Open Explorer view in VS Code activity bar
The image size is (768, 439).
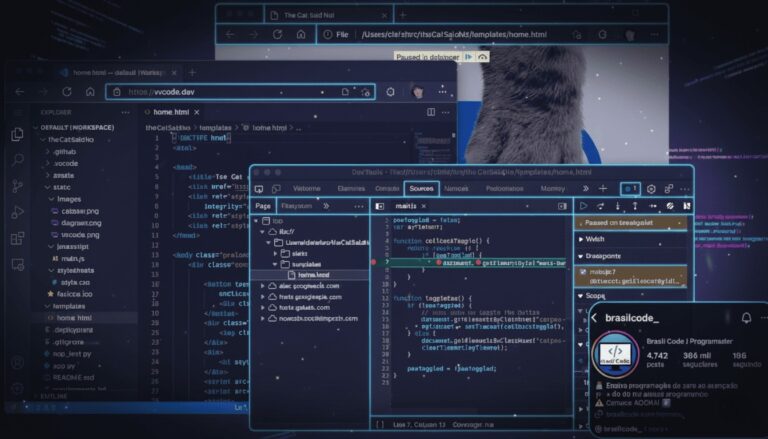(17, 134)
